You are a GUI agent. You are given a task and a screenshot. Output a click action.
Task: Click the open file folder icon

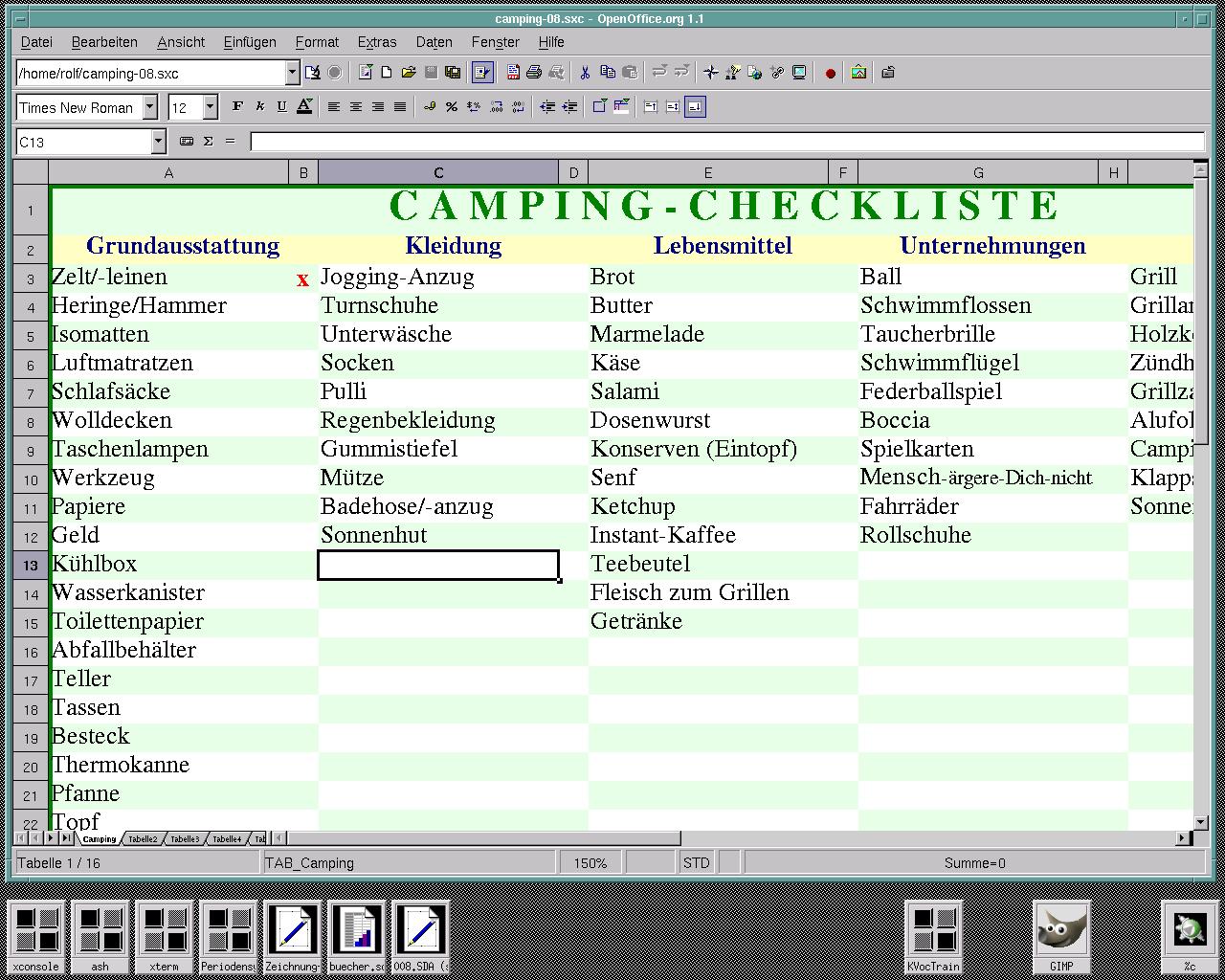click(409, 73)
